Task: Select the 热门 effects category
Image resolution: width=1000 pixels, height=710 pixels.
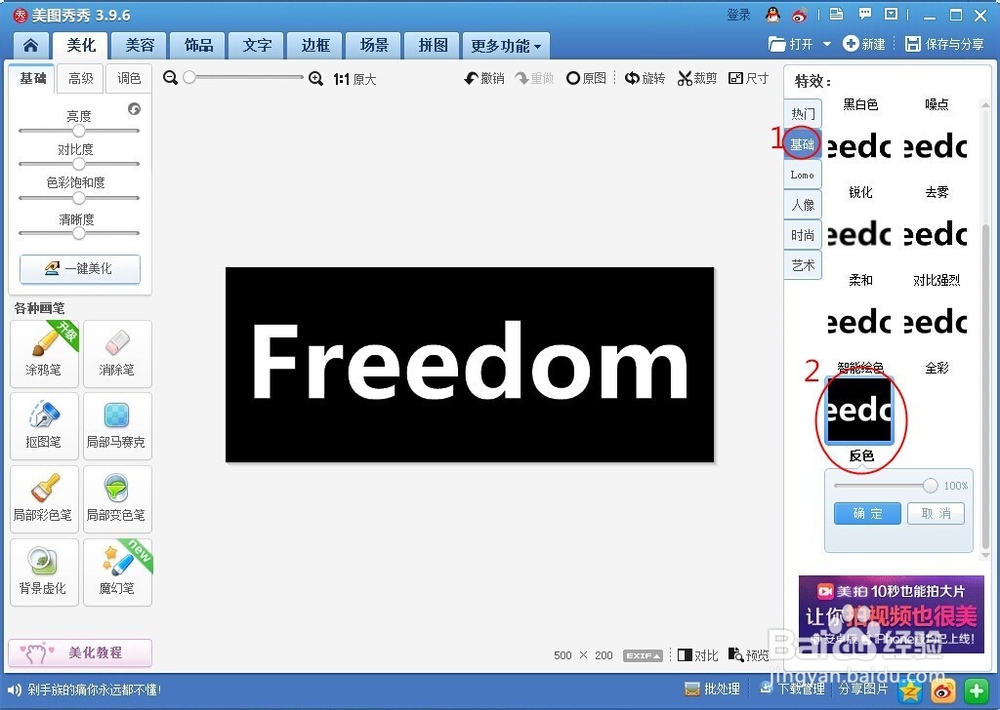Action: pos(802,114)
